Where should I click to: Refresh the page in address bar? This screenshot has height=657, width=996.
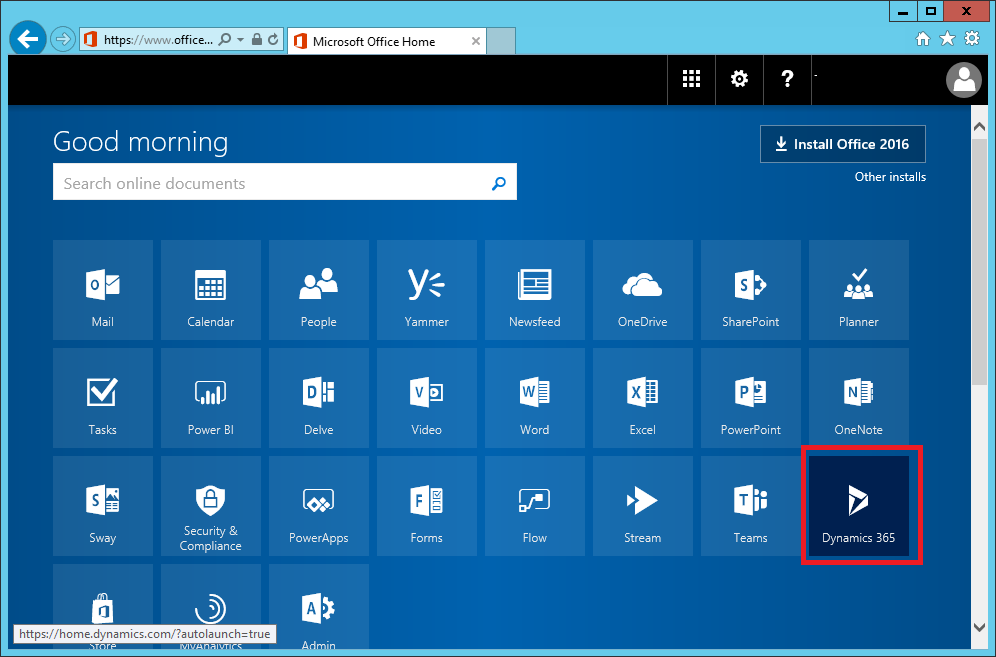[273, 39]
